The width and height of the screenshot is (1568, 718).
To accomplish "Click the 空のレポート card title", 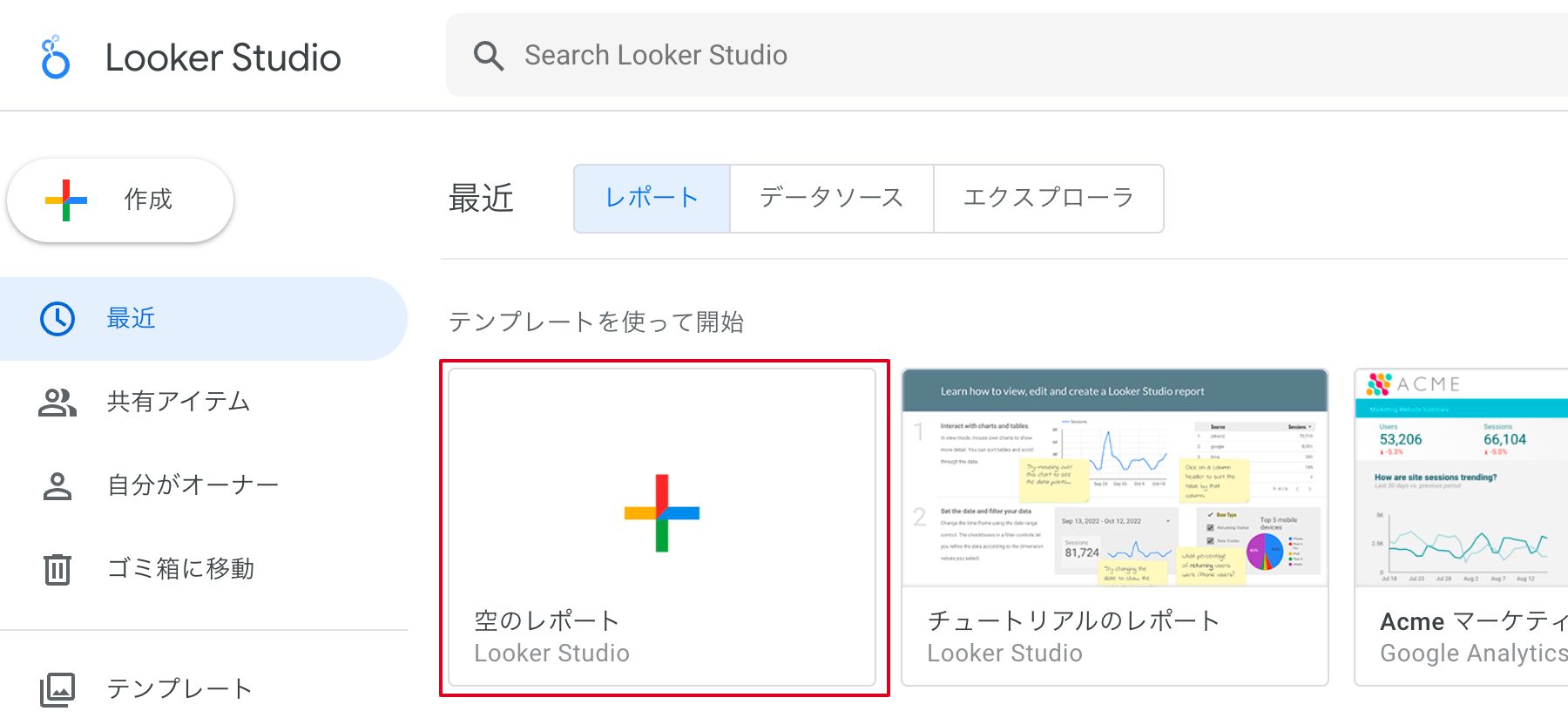I will [546, 620].
